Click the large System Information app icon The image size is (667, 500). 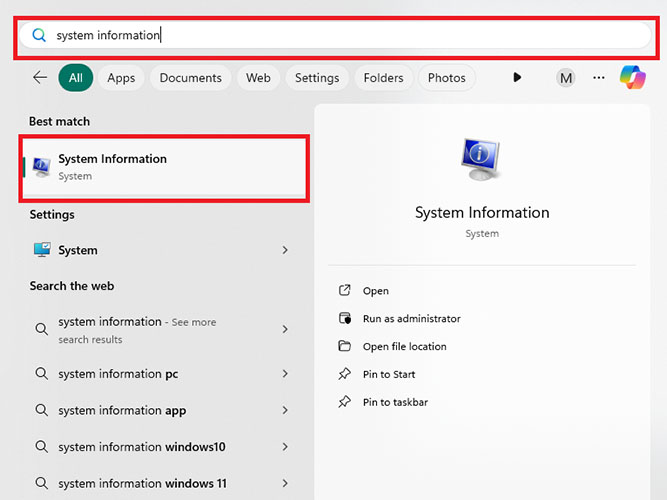tap(481, 159)
